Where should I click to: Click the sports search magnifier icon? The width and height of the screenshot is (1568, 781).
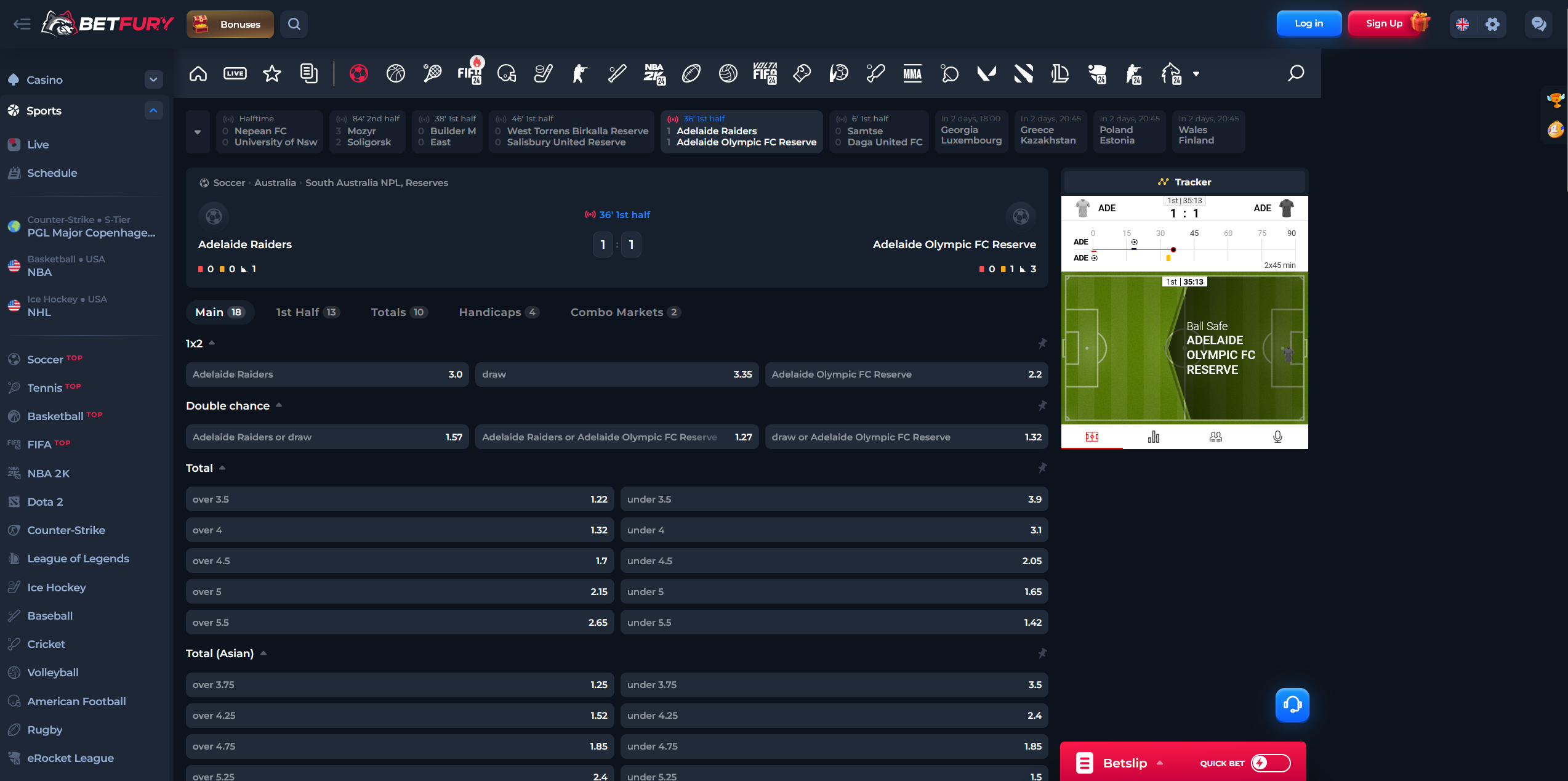tap(1296, 73)
